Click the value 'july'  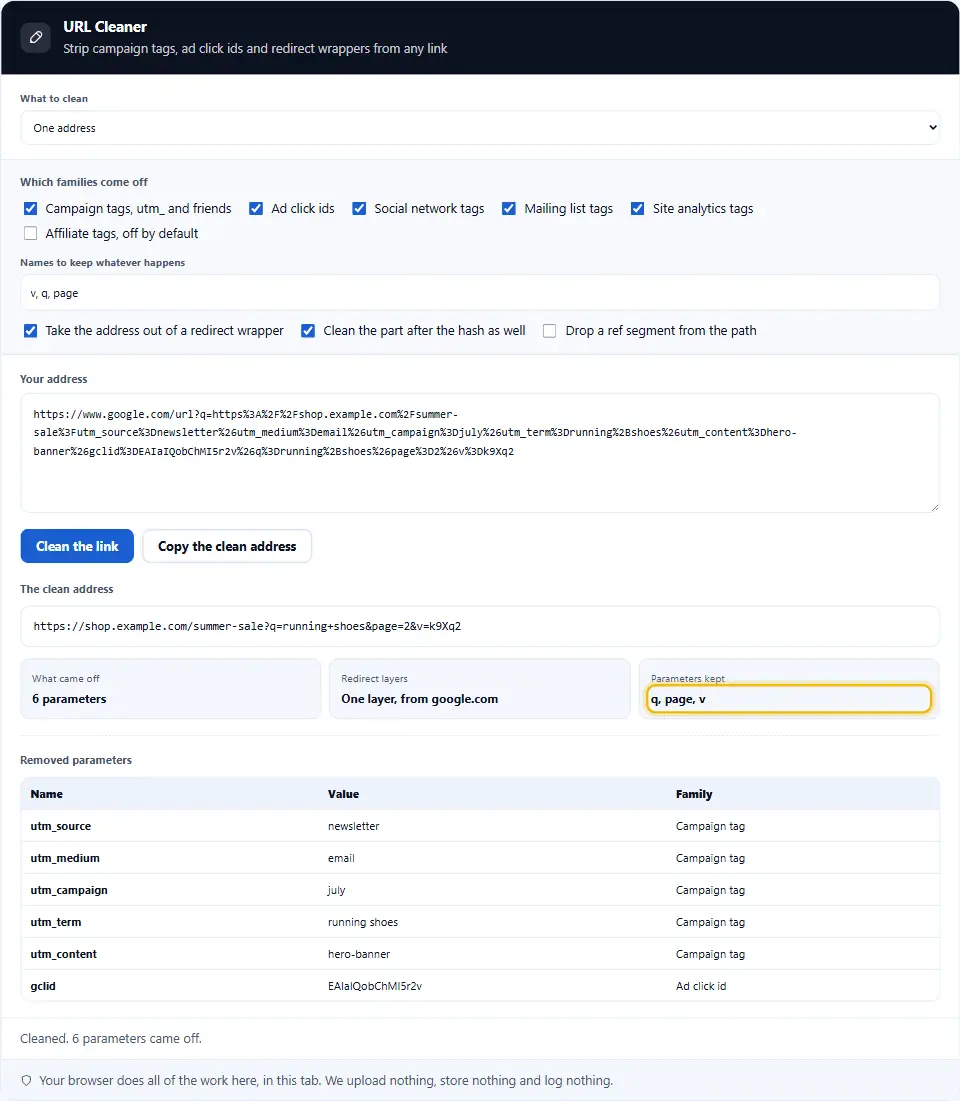tap(336, 890)
